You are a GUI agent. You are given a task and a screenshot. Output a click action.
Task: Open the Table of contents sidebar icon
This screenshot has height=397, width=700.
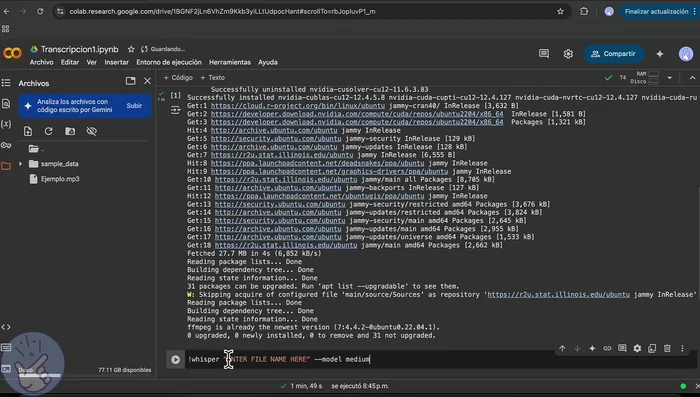(6, 83)
